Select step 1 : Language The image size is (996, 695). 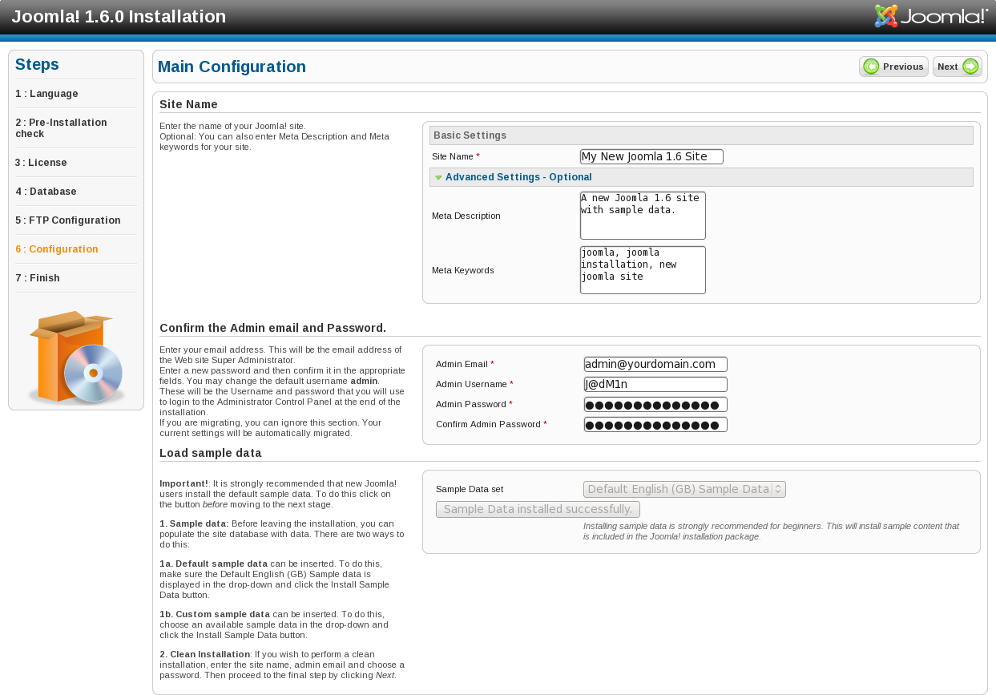46,93
